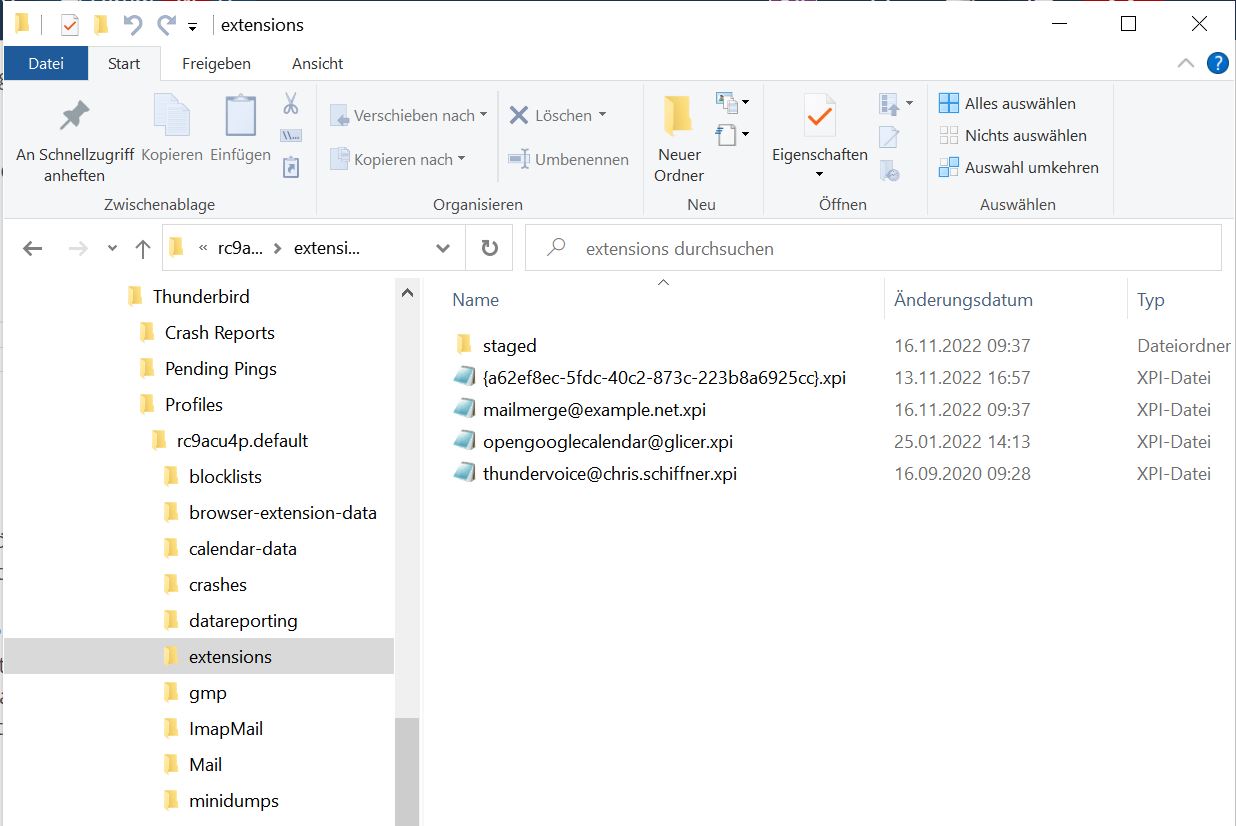Select opengooglecalendar@glicer.xpi file

pos(608,441)
